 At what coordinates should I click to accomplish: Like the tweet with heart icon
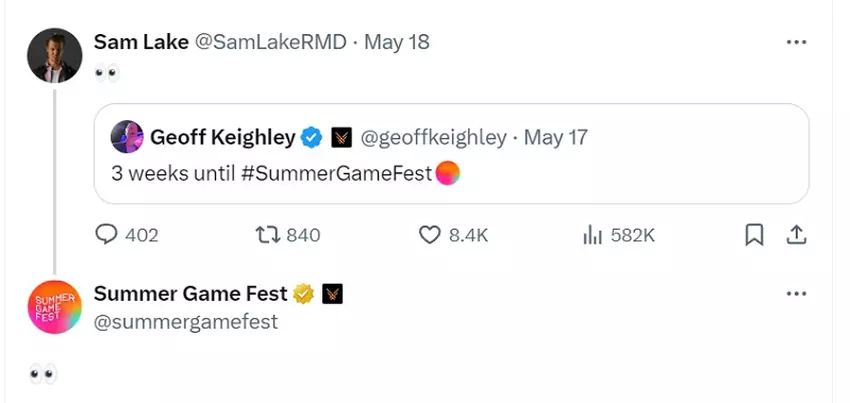pos(429,235)
